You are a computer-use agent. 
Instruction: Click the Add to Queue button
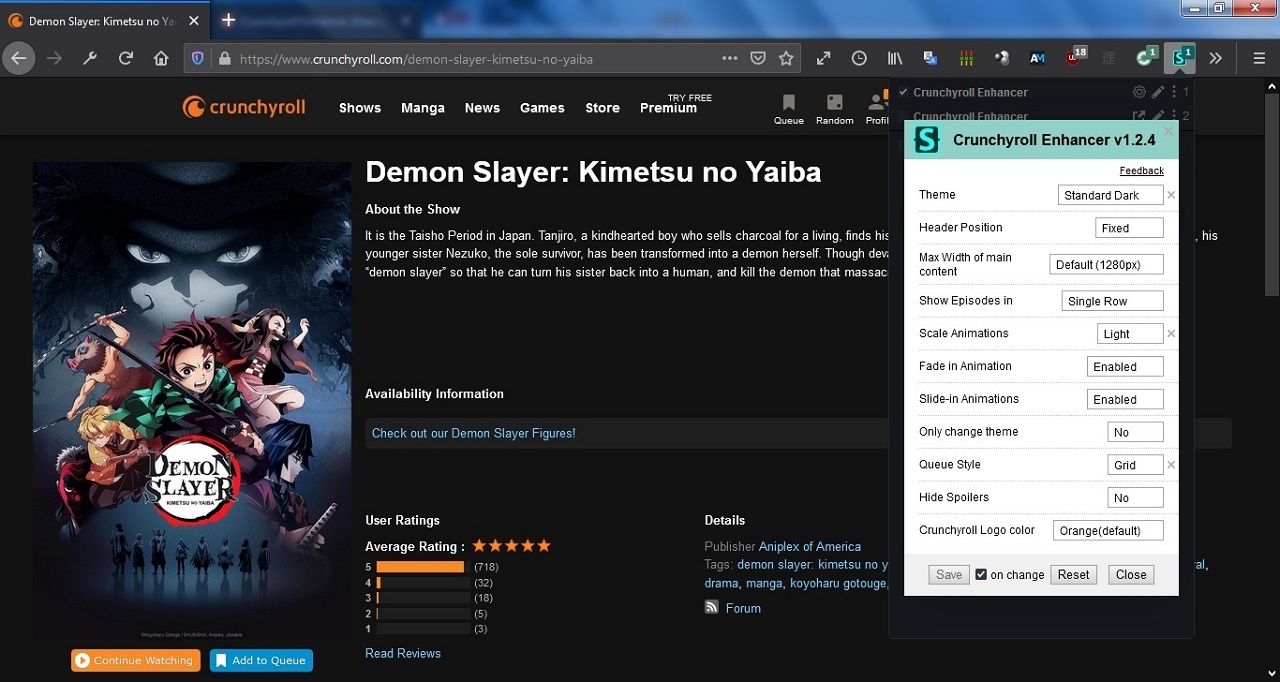pos(261,661)
